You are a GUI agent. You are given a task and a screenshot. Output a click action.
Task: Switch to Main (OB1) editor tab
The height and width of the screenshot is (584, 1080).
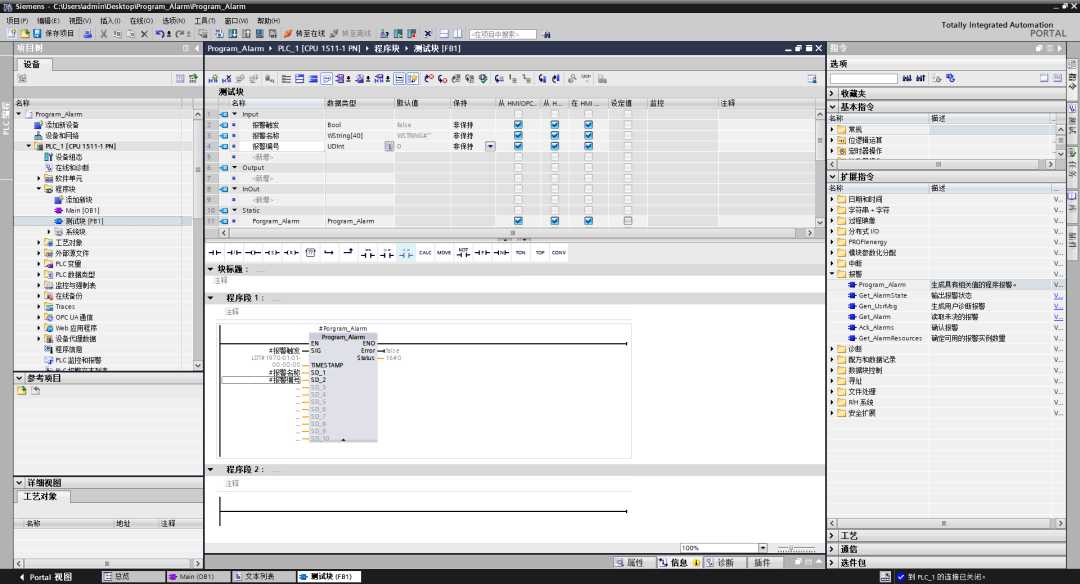tap(196, 576)
